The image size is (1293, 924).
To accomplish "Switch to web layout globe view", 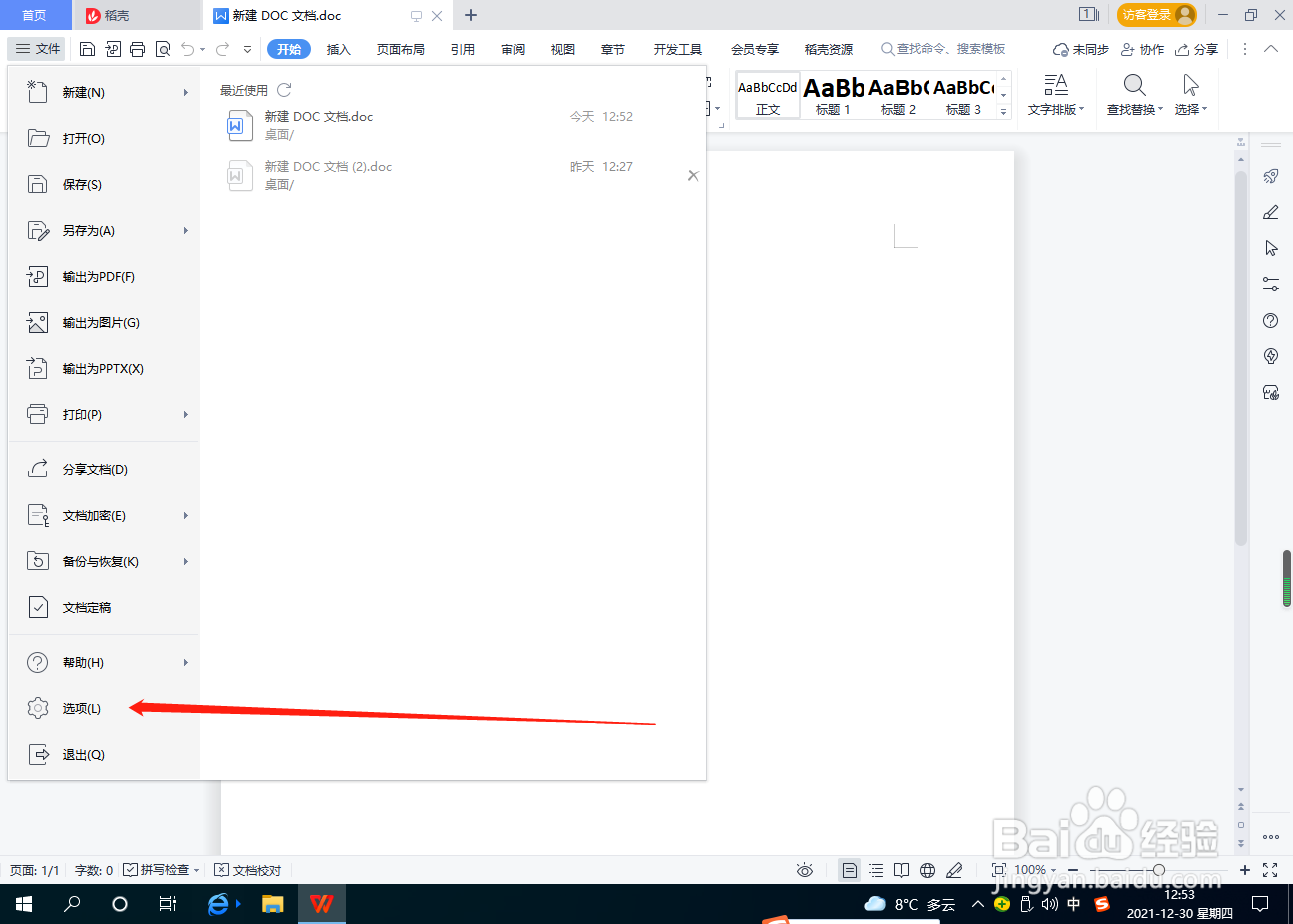I will coord(927,870).
